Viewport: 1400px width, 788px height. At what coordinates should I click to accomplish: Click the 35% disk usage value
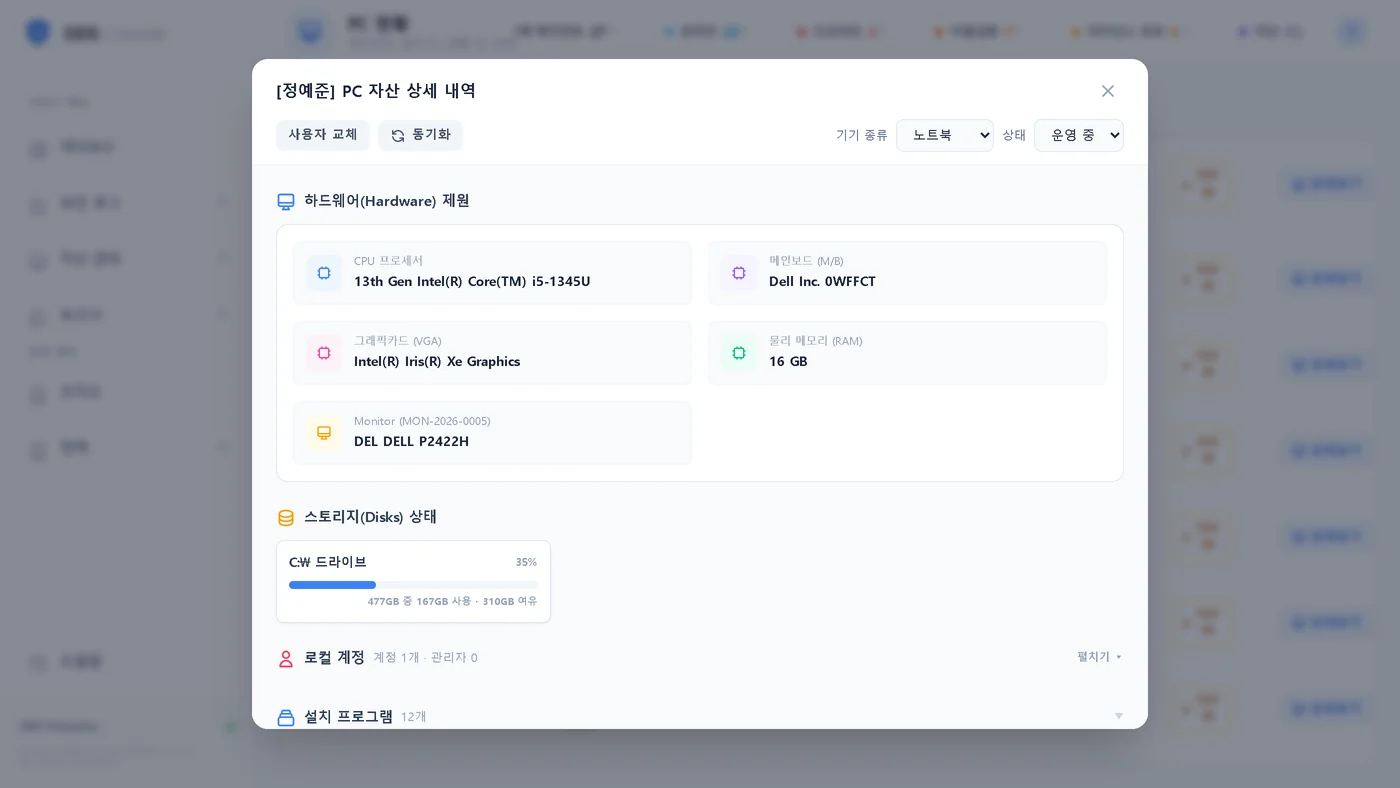coord(526,562)
